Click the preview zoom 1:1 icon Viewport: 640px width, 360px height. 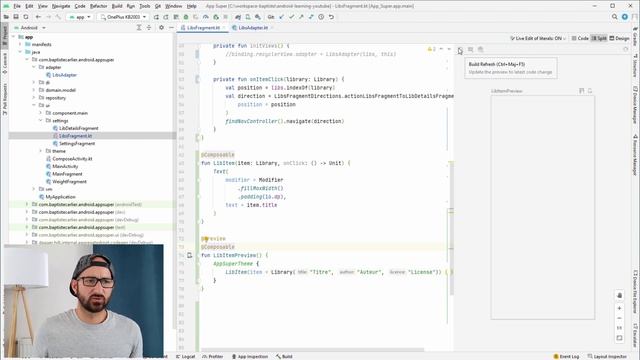point(619,328)
